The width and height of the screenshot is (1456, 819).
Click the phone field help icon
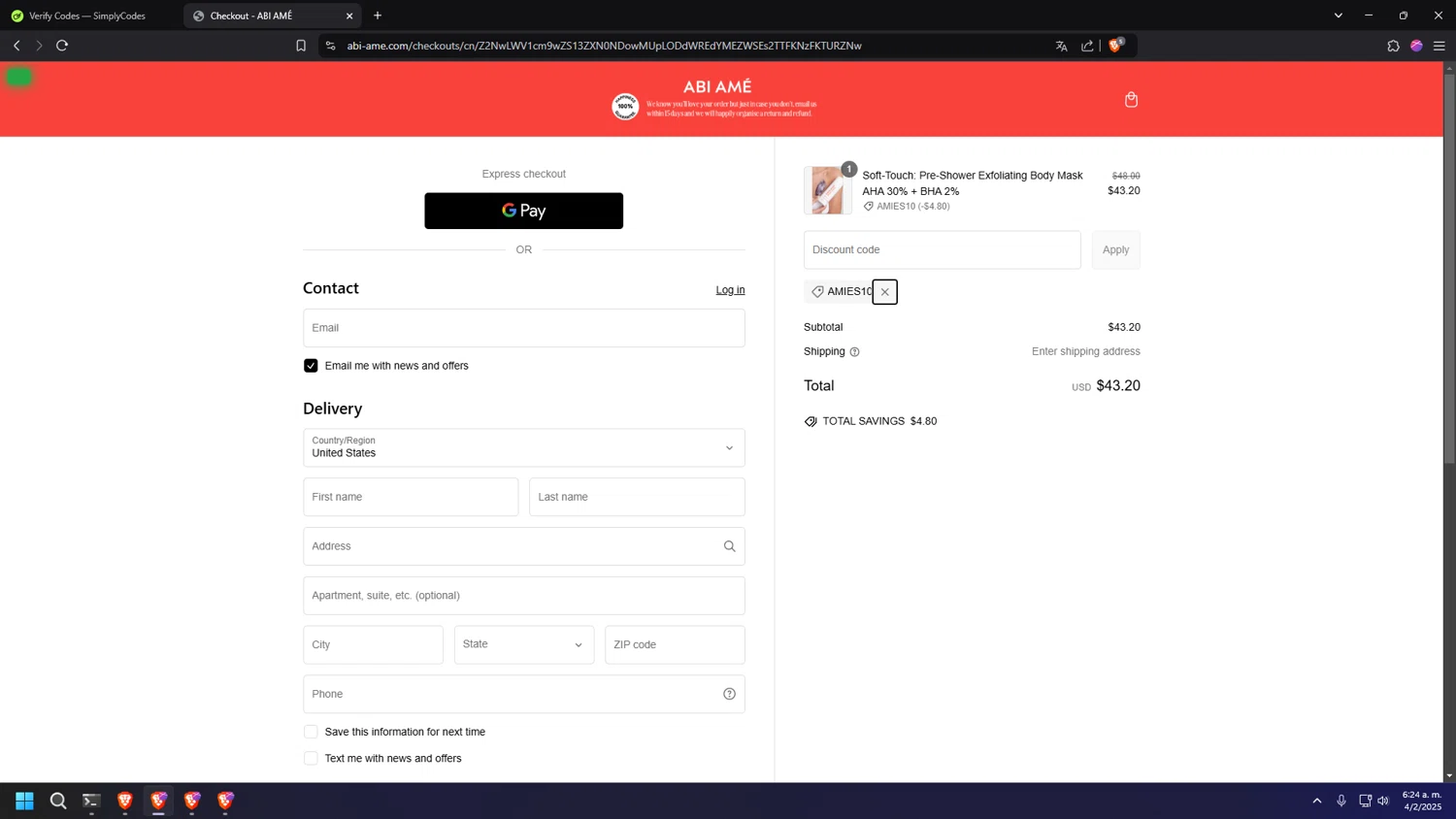point(729,694)
